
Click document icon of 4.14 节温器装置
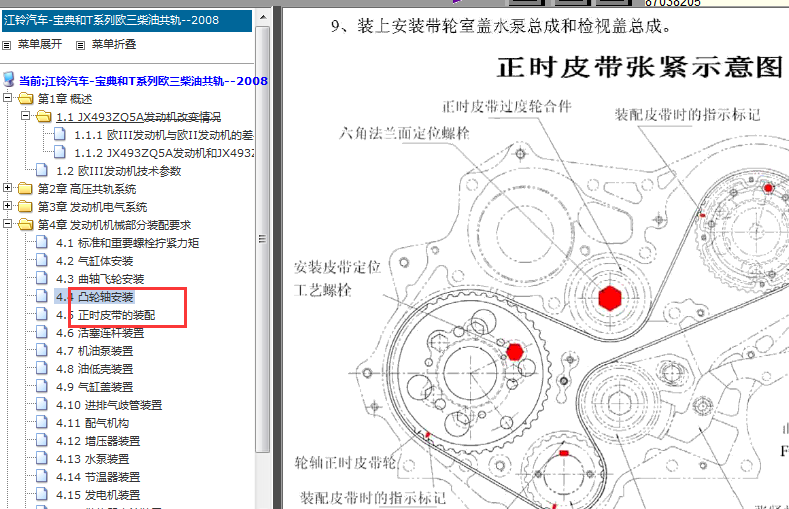pos(42,476)
